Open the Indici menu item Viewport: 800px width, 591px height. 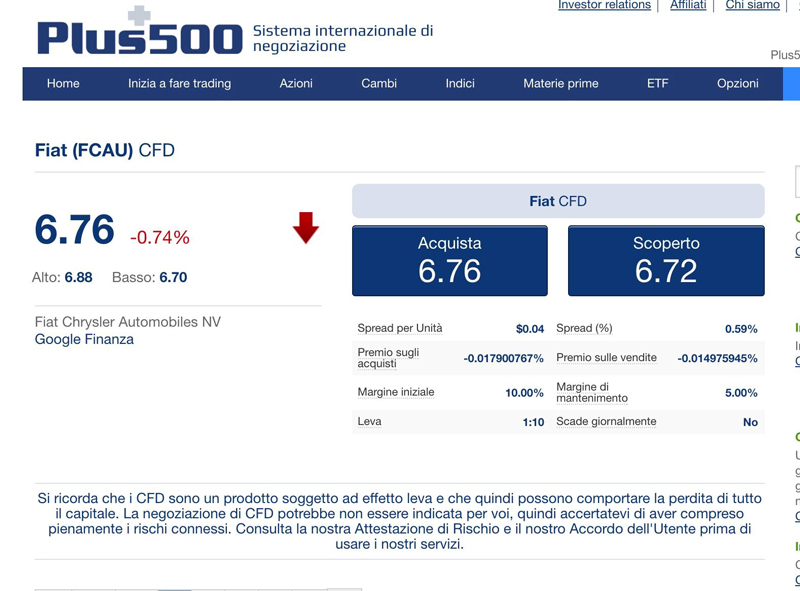[x=460, y=83]
